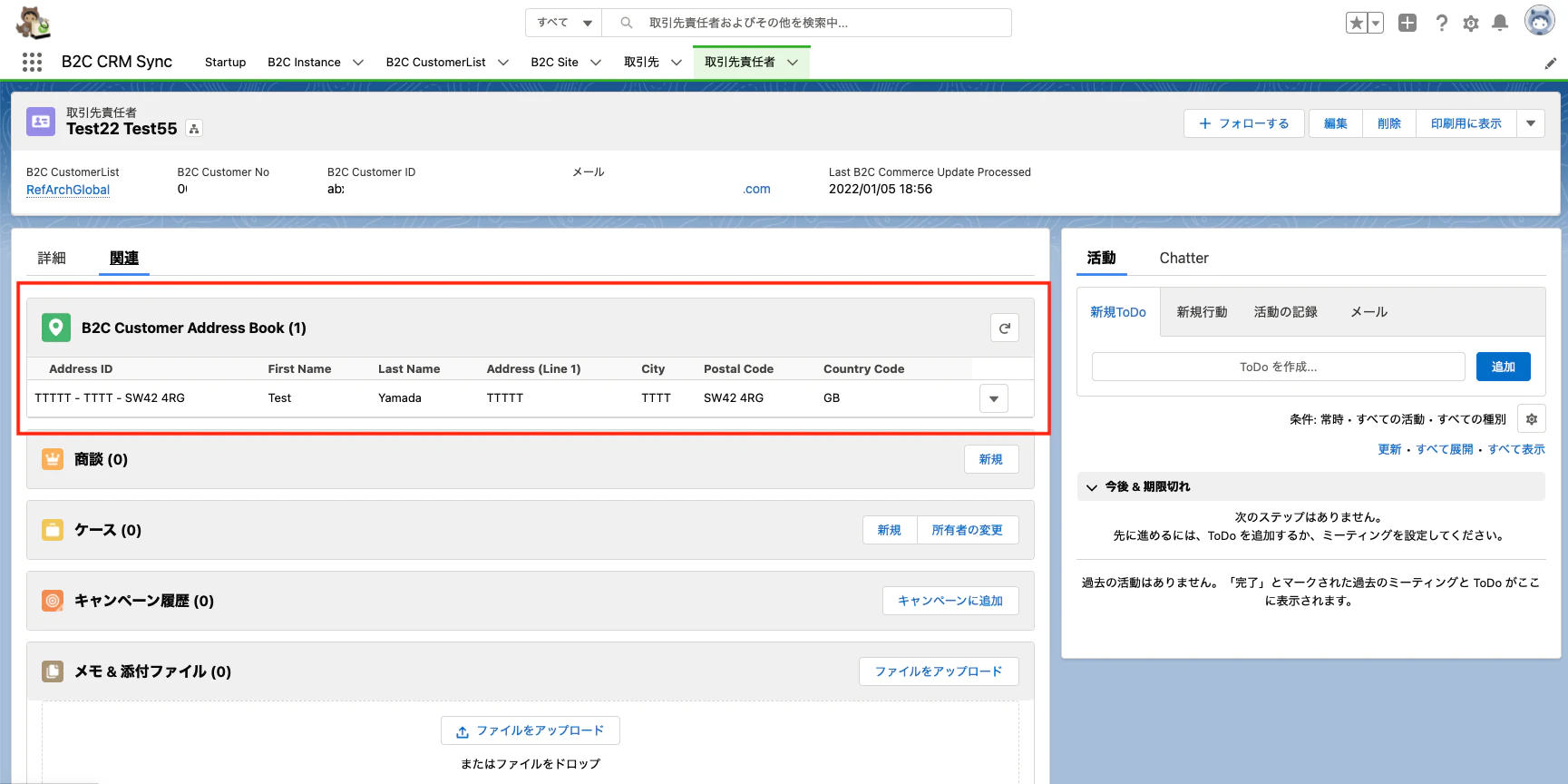Image resolution: width=1568 pixels, height=784 pixels.
Task: Click the フォローする button
Action: (1243, 123)
